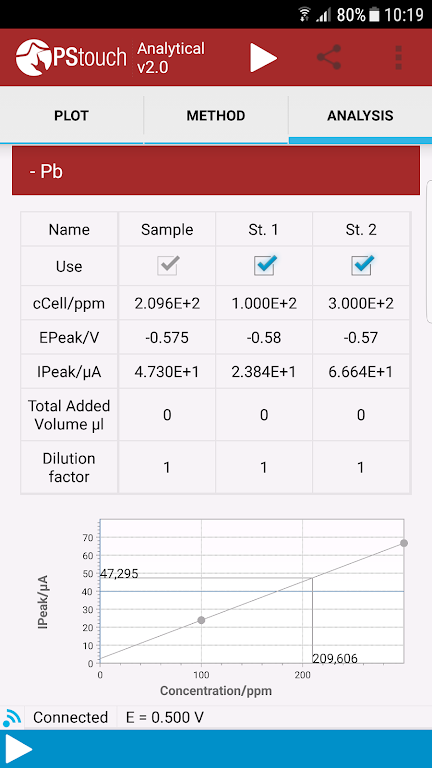
Task: Switch to the PLOT tab
Action: point(72,116)
